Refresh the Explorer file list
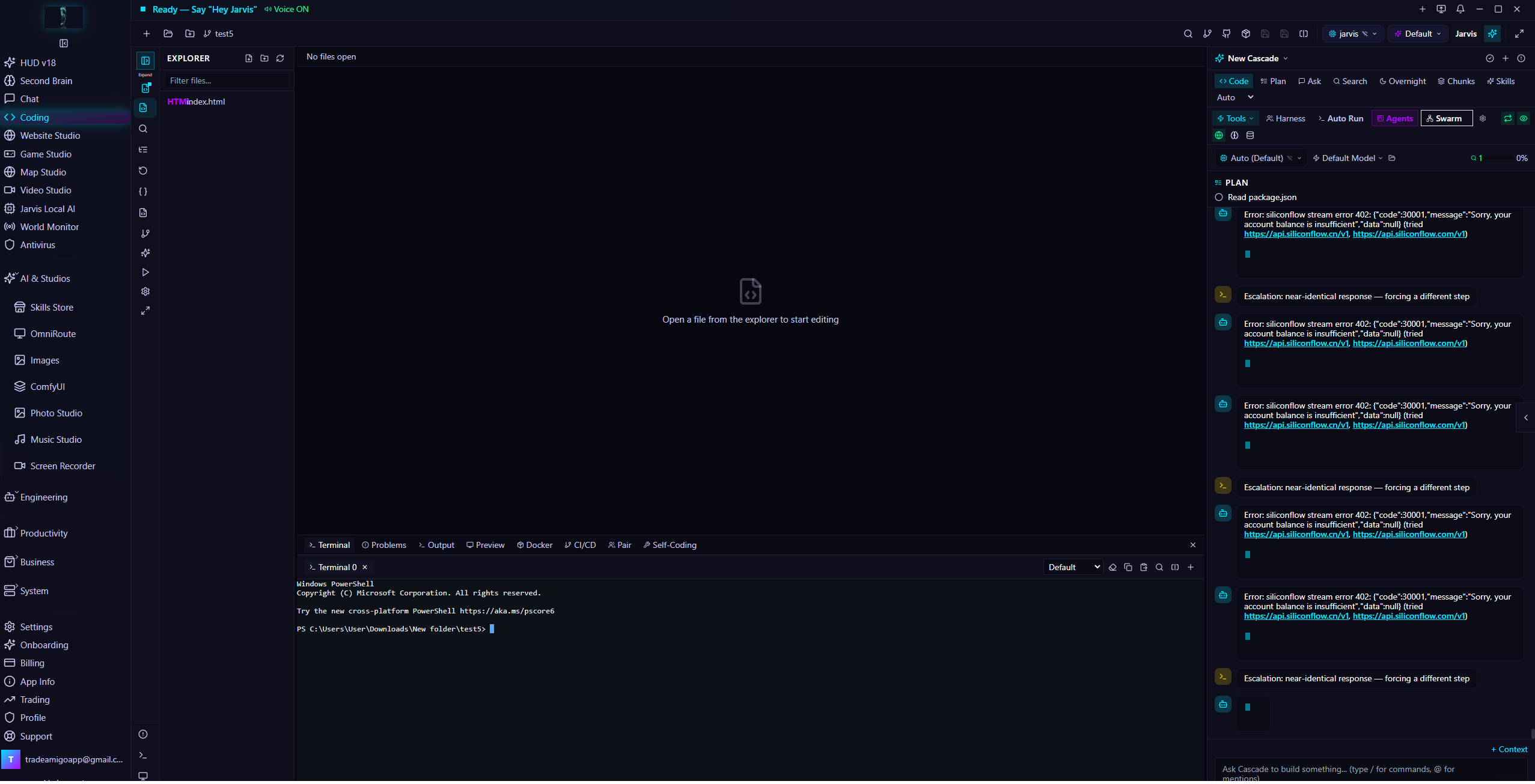Viewport: 1535px width, 784px height. tap(280, 58)
